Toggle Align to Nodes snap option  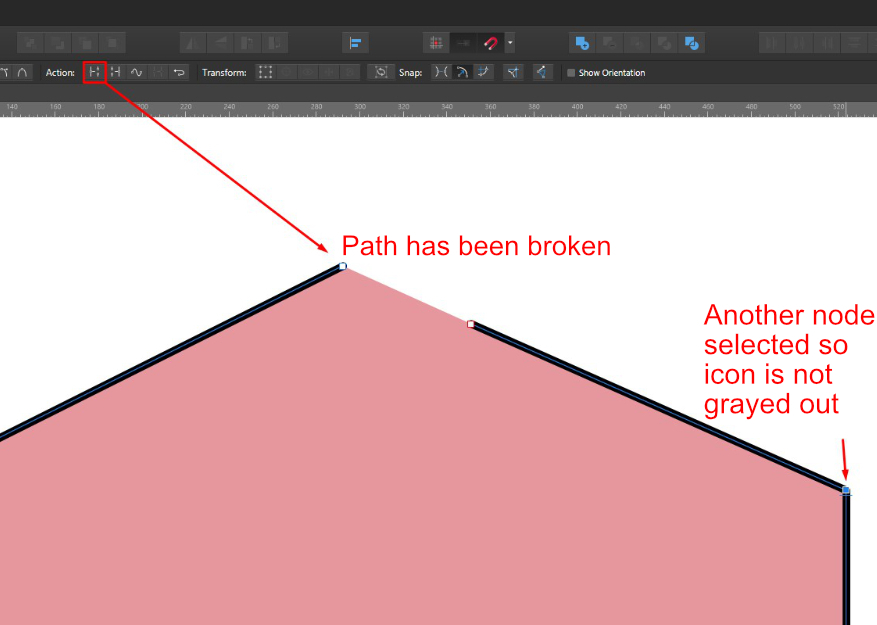pyautogui.click(x=441, y=72)
